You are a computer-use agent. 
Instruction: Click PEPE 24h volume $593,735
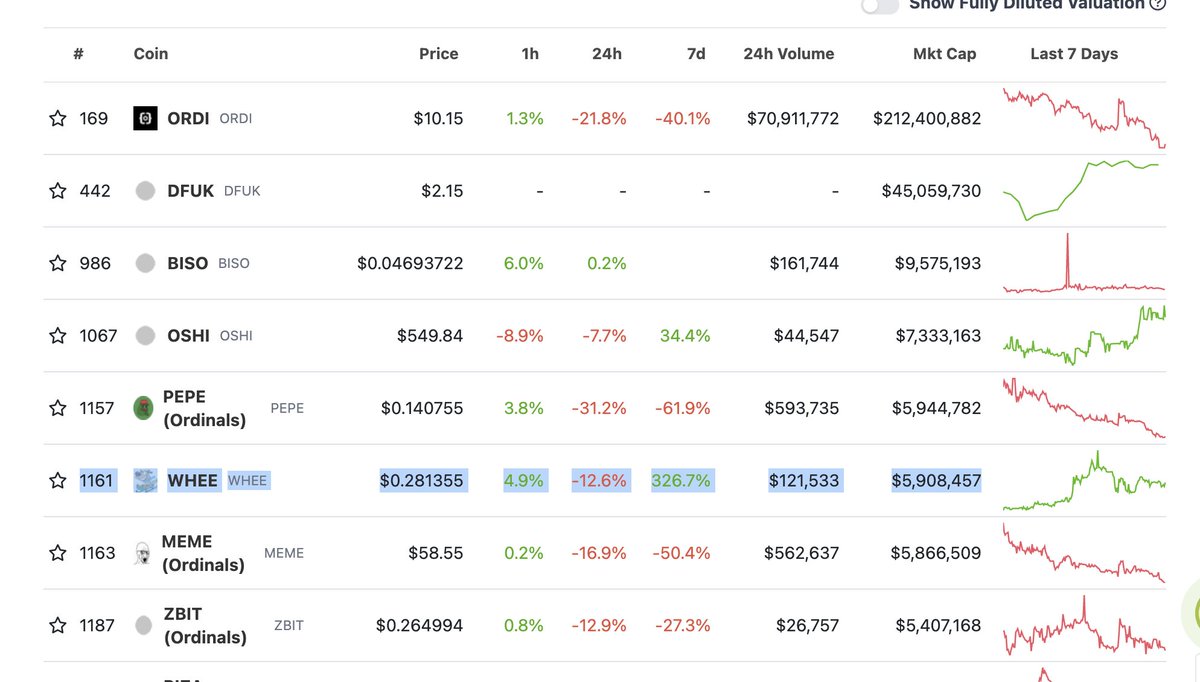pos(802,408)
